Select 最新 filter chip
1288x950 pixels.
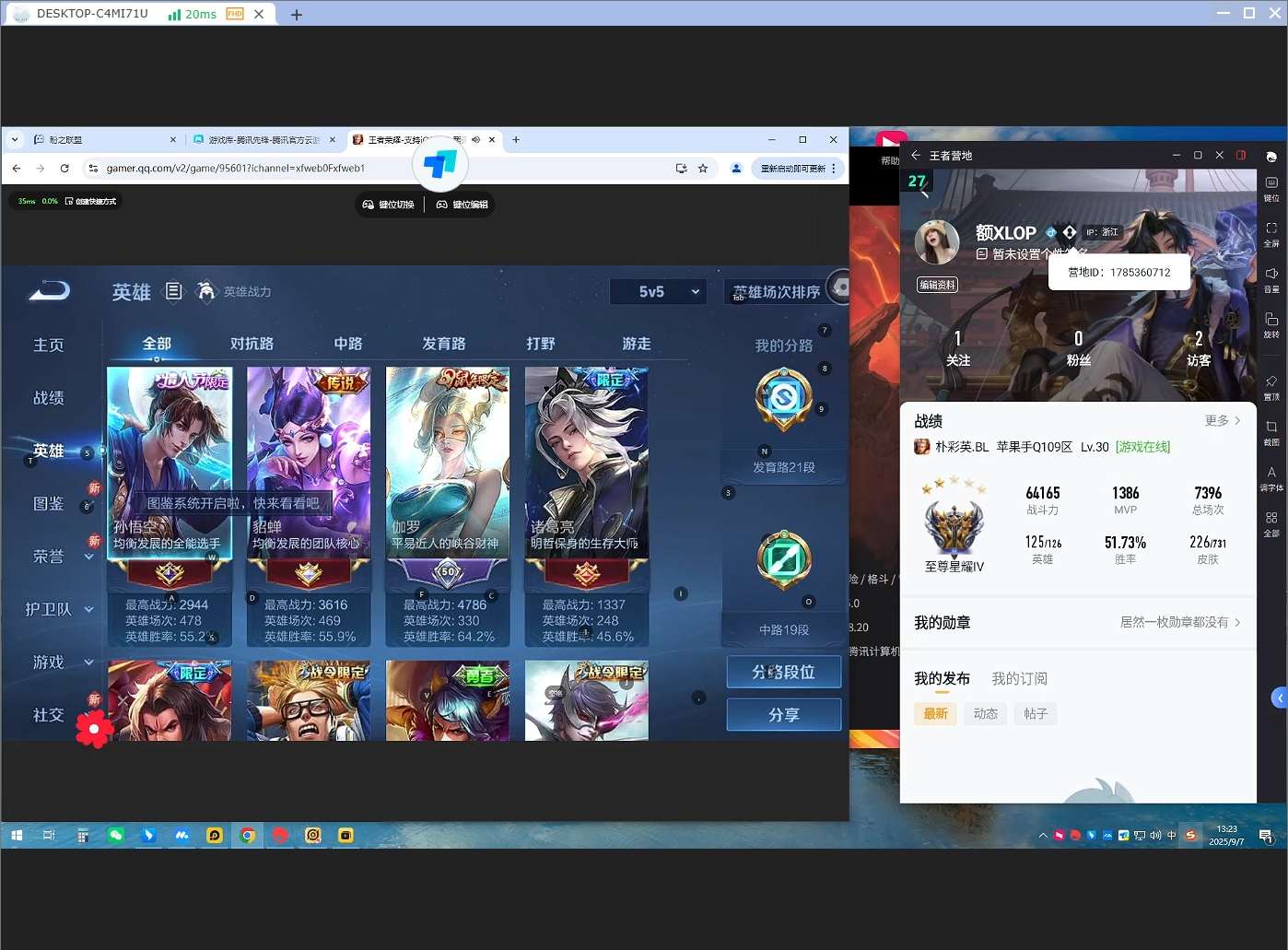935,713
